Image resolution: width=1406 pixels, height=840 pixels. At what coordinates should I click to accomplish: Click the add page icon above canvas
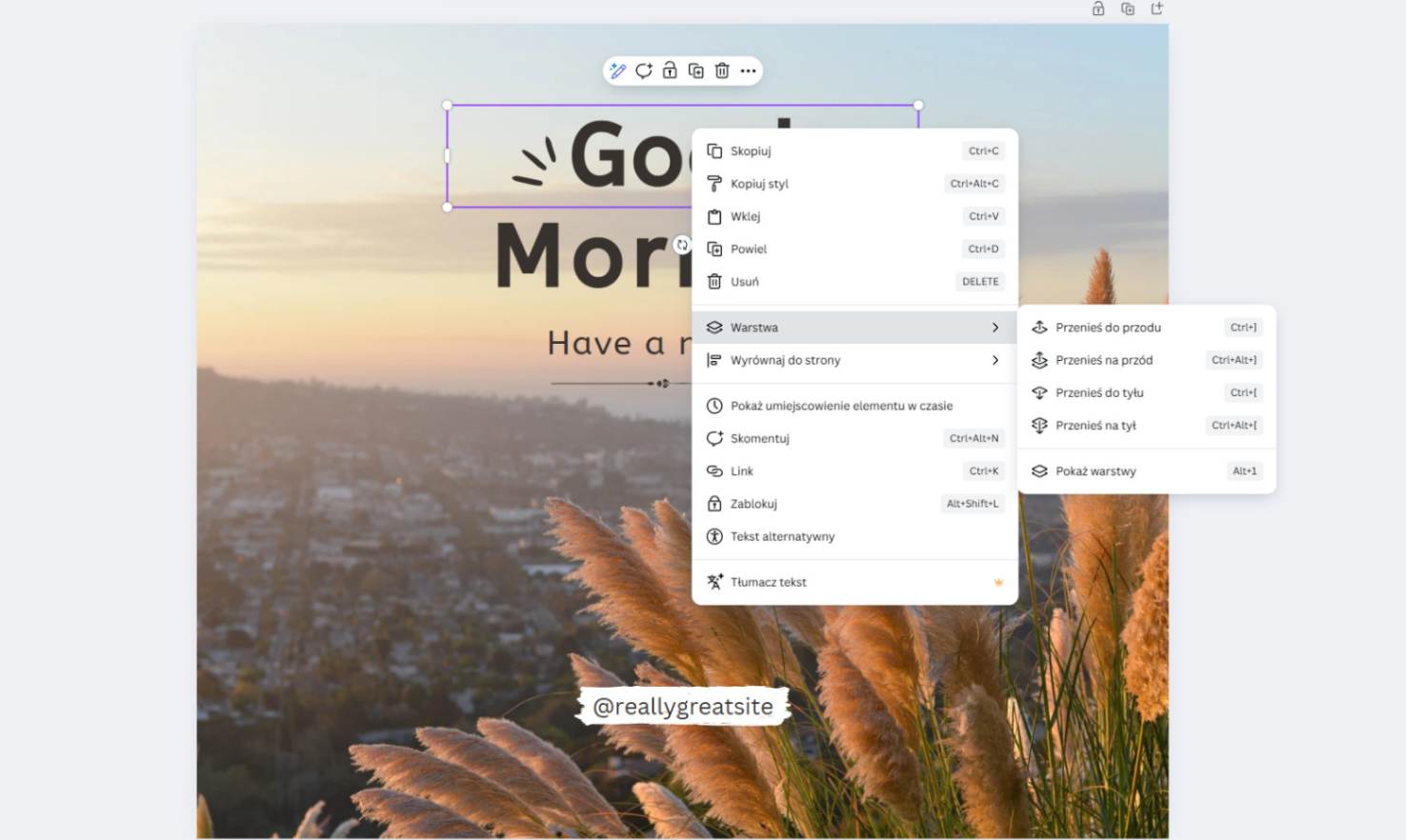[x=1157, y=9]
